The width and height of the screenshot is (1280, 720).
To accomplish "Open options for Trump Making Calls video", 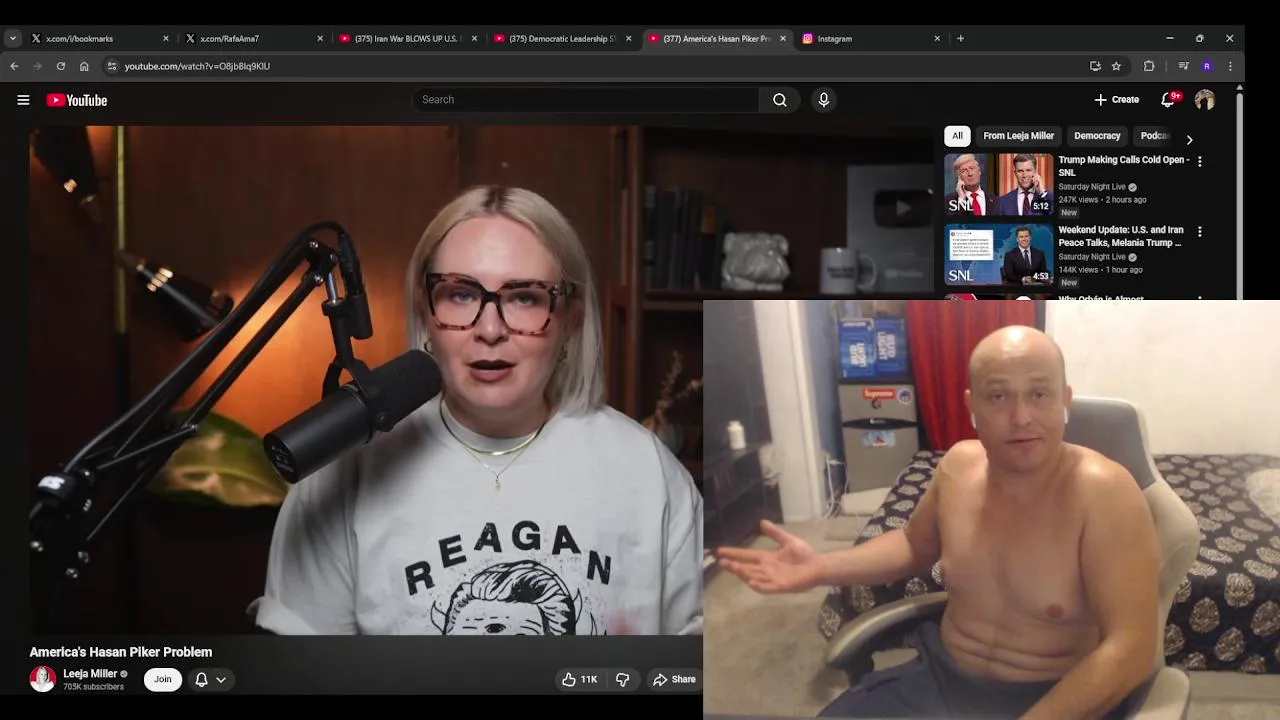I will tap(1200, 161).
